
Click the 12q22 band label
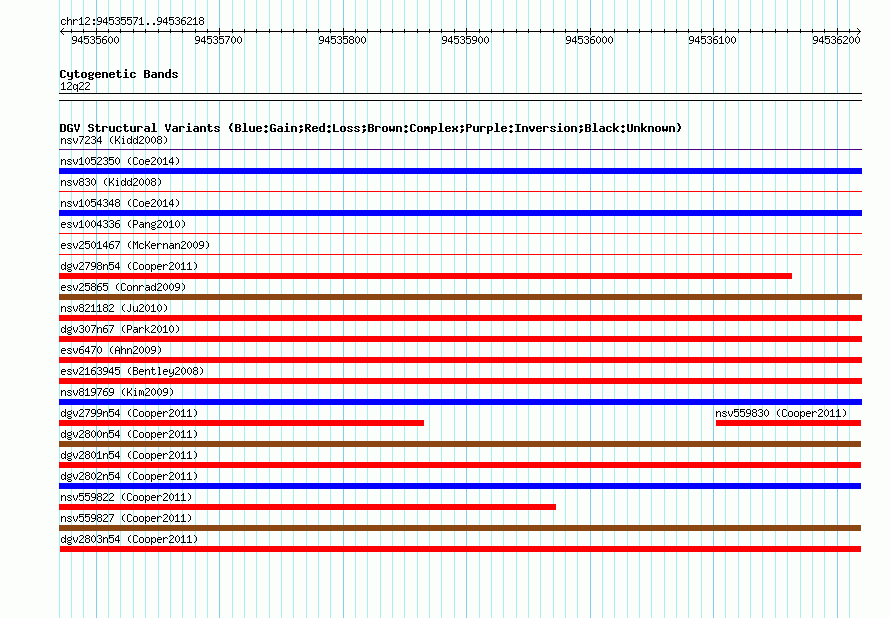tap(75, 86)
